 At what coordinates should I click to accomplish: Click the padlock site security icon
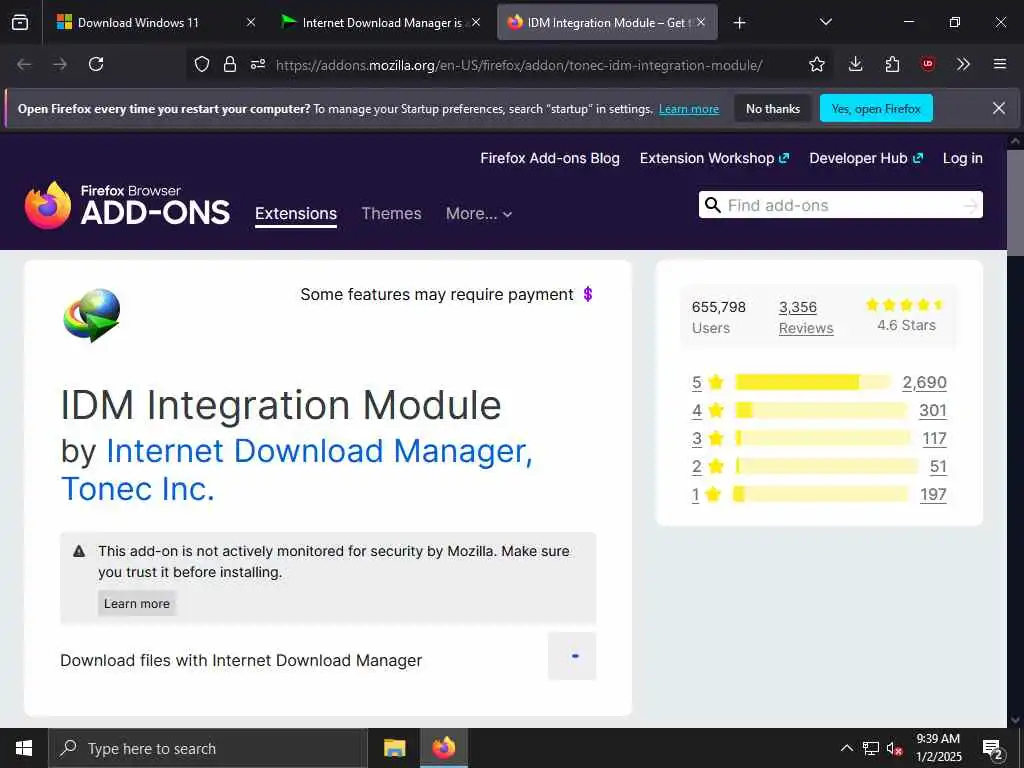[x=229, y=64]
